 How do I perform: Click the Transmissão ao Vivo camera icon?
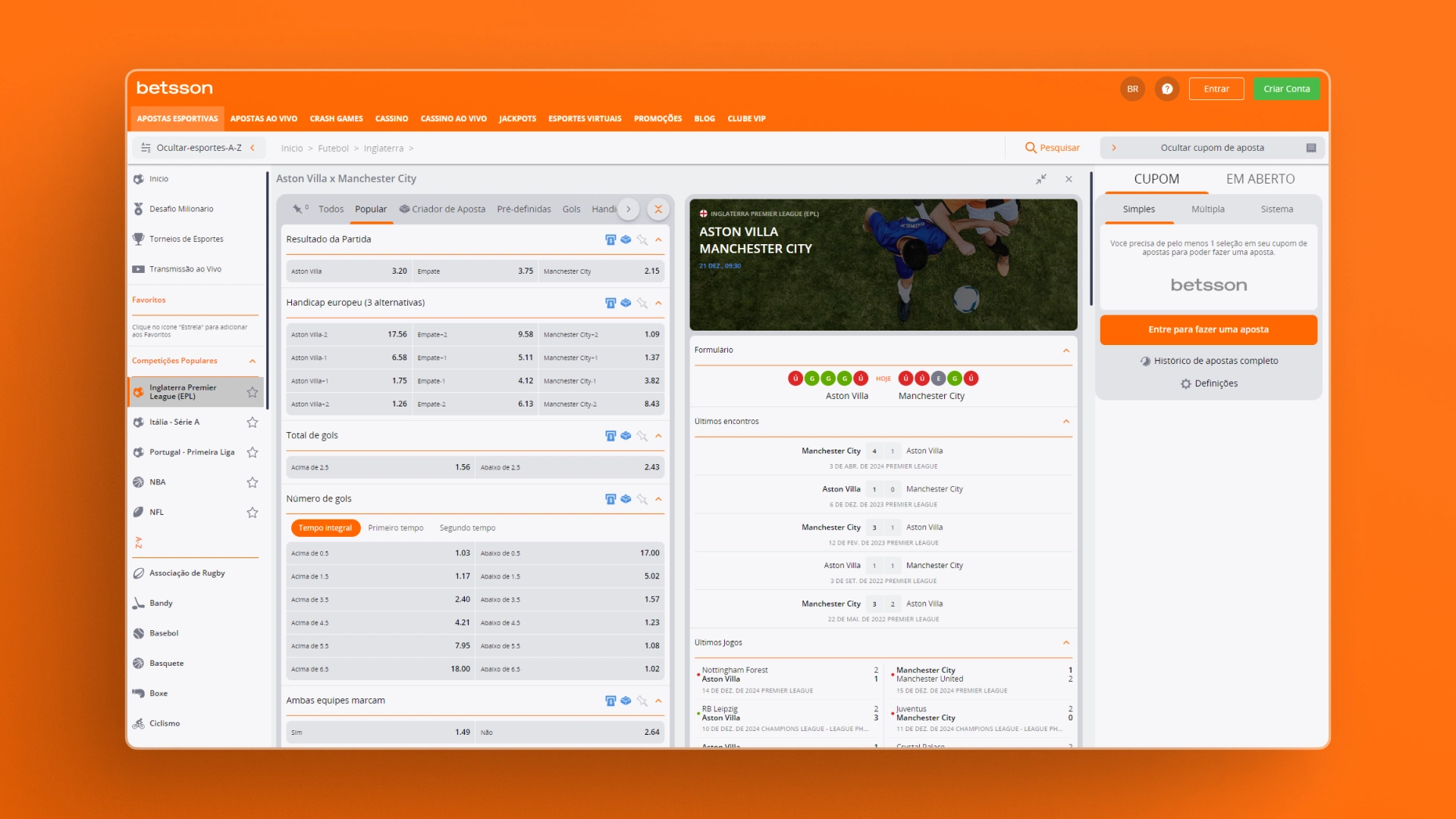pos(138,269)
